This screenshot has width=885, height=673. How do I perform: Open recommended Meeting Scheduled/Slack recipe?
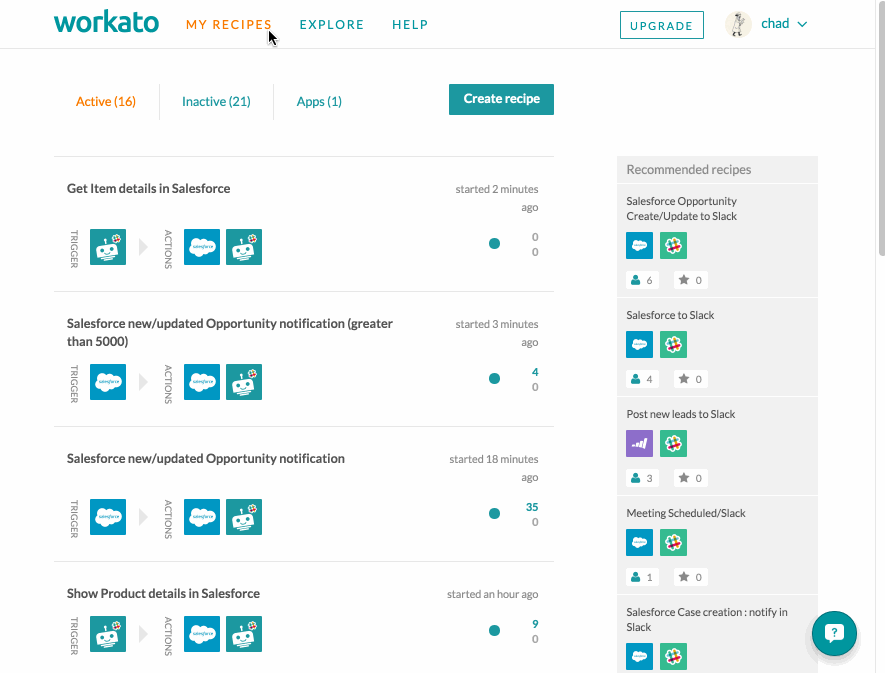686,513
